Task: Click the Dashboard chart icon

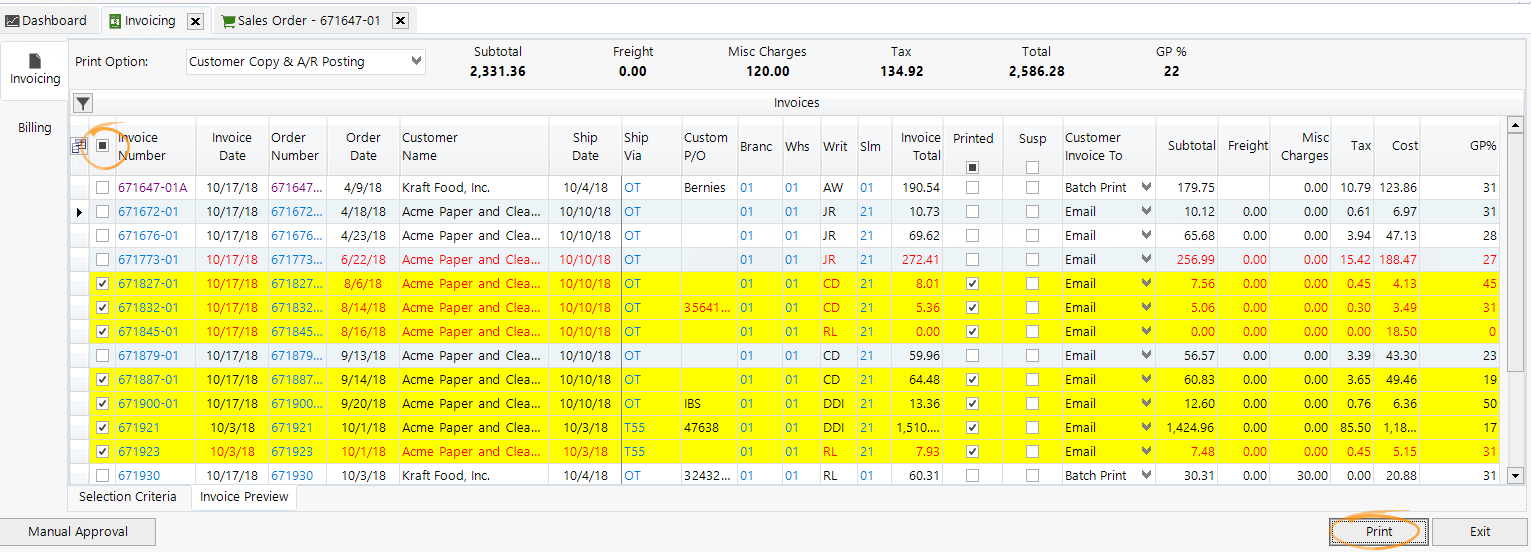Action: tap(12, 21)
